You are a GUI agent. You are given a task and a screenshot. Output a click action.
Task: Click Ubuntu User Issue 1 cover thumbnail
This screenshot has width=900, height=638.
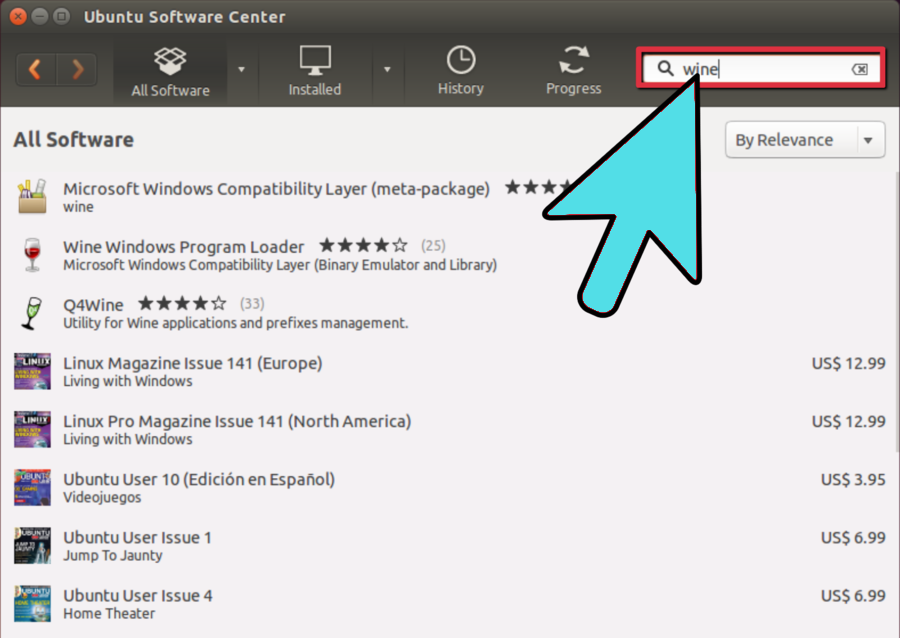[32, 546]
